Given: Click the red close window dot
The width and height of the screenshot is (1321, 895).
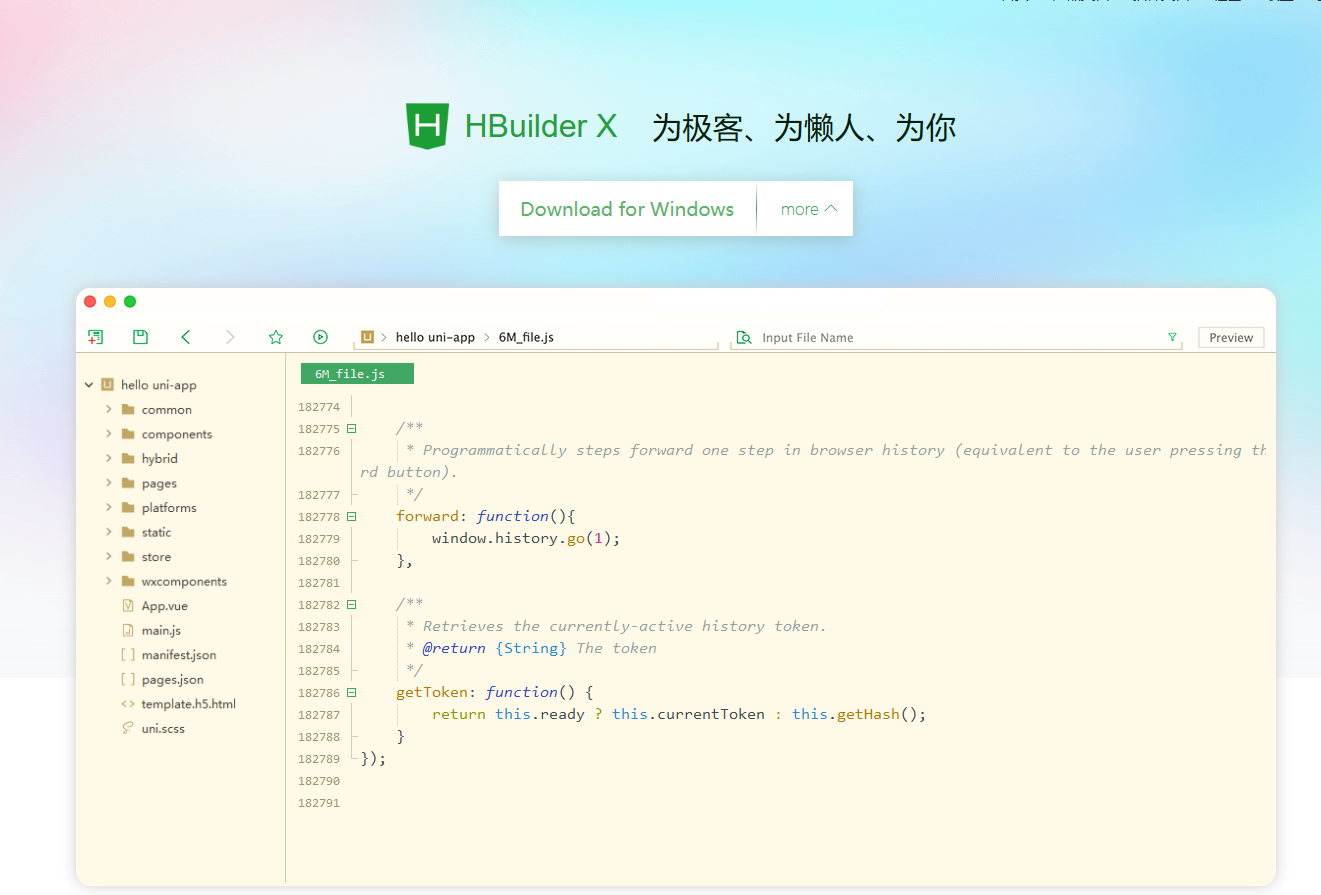Looking at the screenshot, I should click(90, 301).
